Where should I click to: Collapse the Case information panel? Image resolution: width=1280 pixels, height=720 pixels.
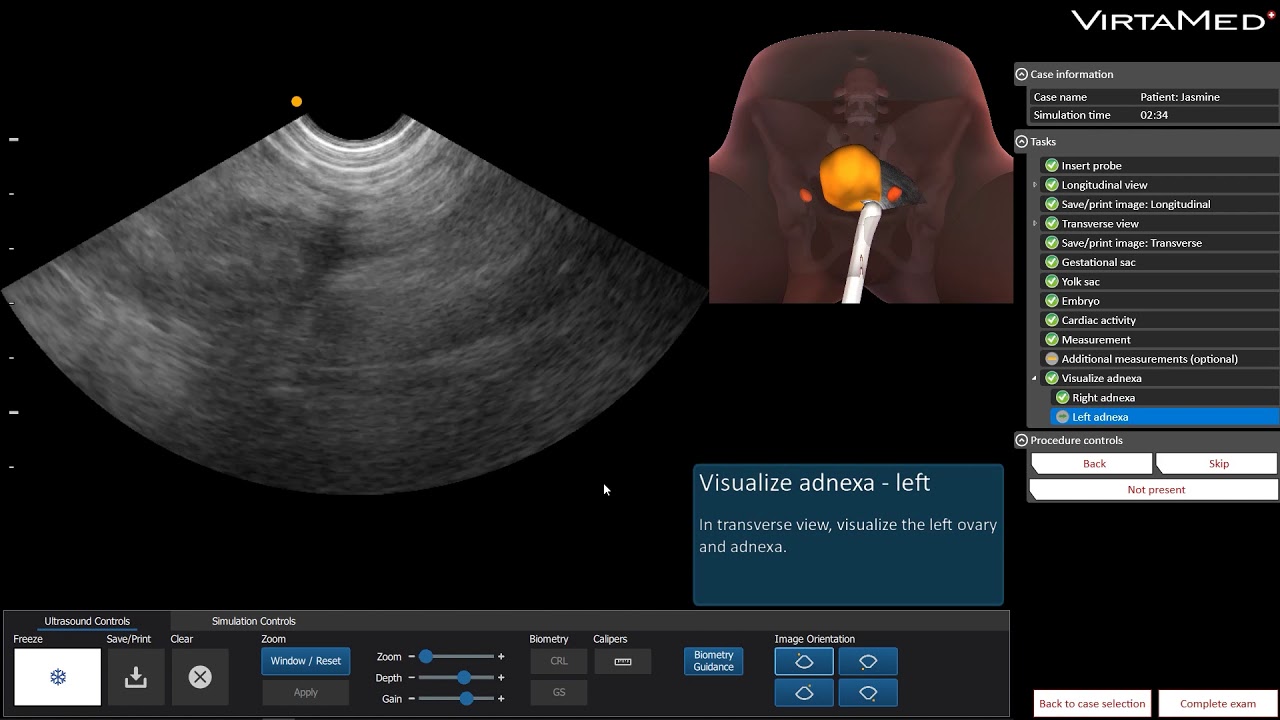pyautogui.click(x=1021, y=74)
